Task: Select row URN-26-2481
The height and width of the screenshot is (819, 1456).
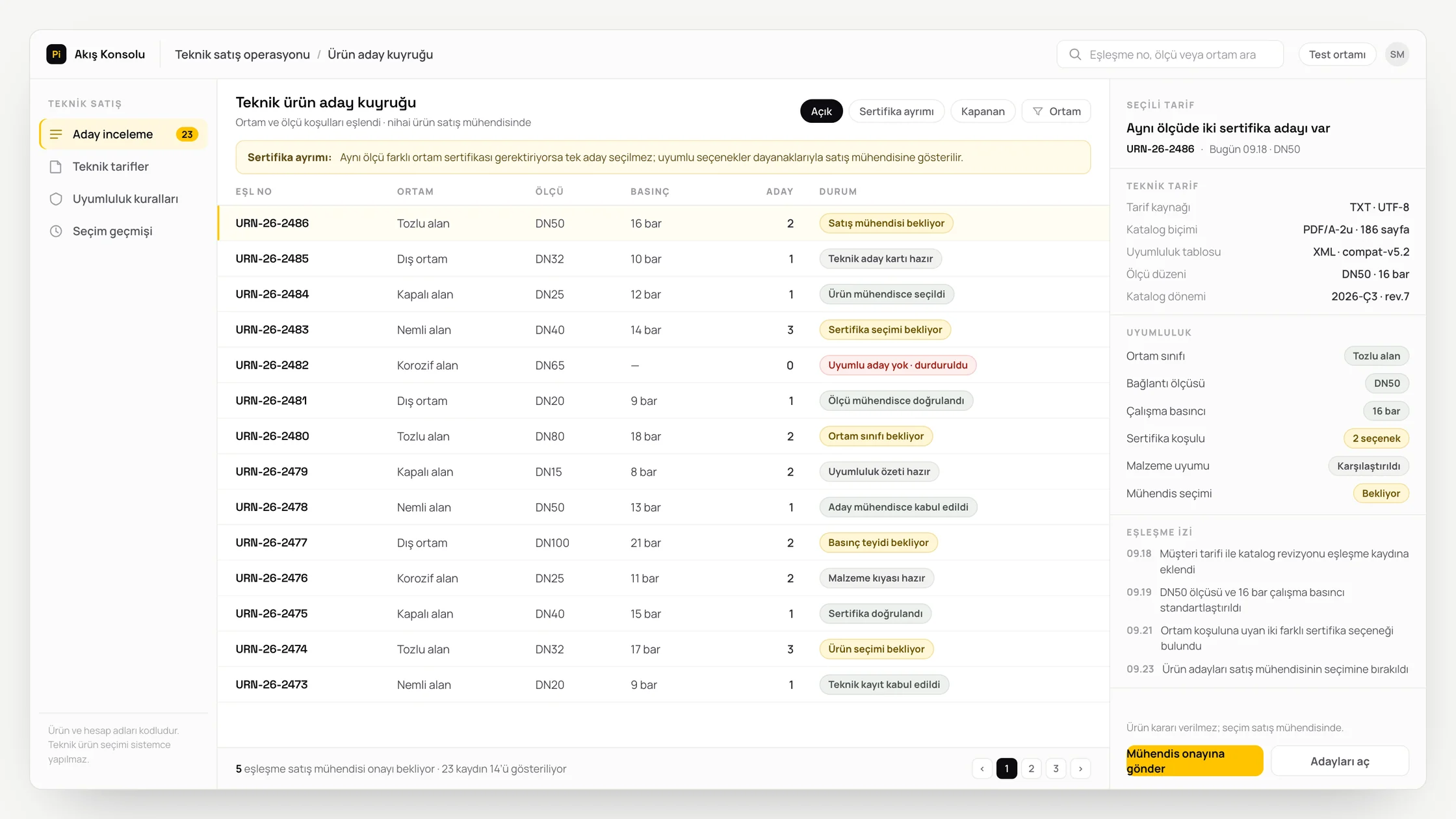Action: pyautogui.click(x=663, y=400)
